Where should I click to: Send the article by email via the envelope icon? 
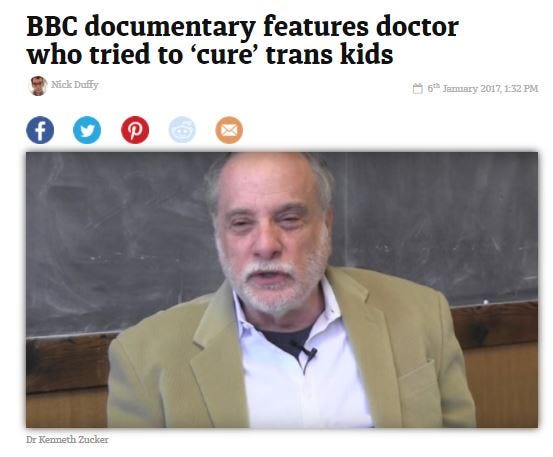[229, 130]
